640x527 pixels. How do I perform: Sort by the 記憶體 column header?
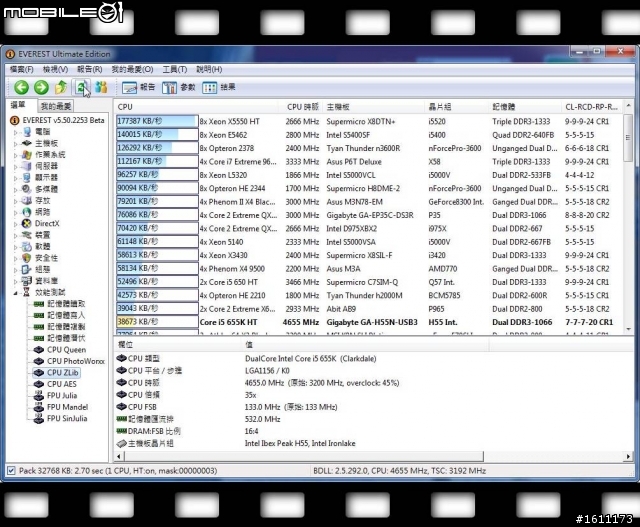pyautogui.click(x=525, y=107)
